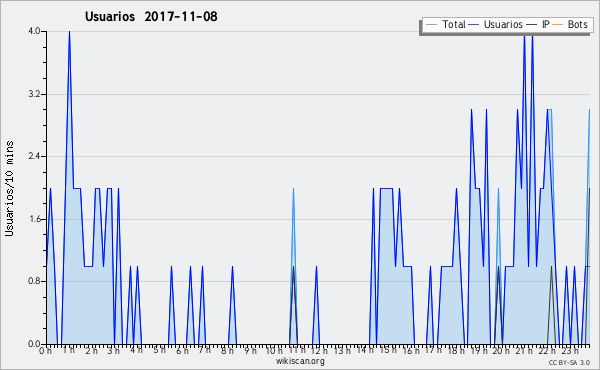Screen dimensions: 600x370
Task: Click the light blue Total legend line
Action: (x=431, y=25)
